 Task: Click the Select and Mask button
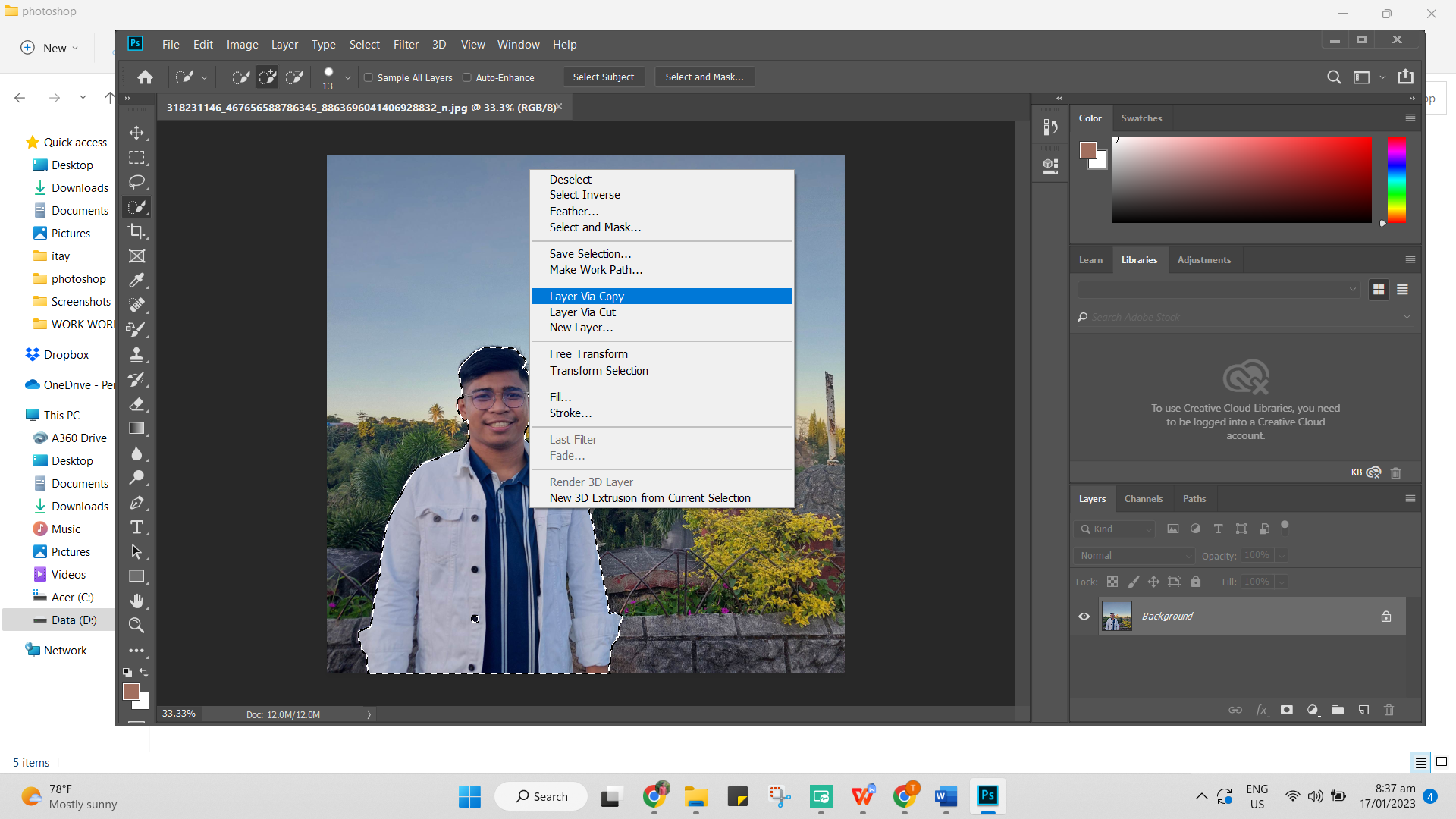[x=703, y=77]
